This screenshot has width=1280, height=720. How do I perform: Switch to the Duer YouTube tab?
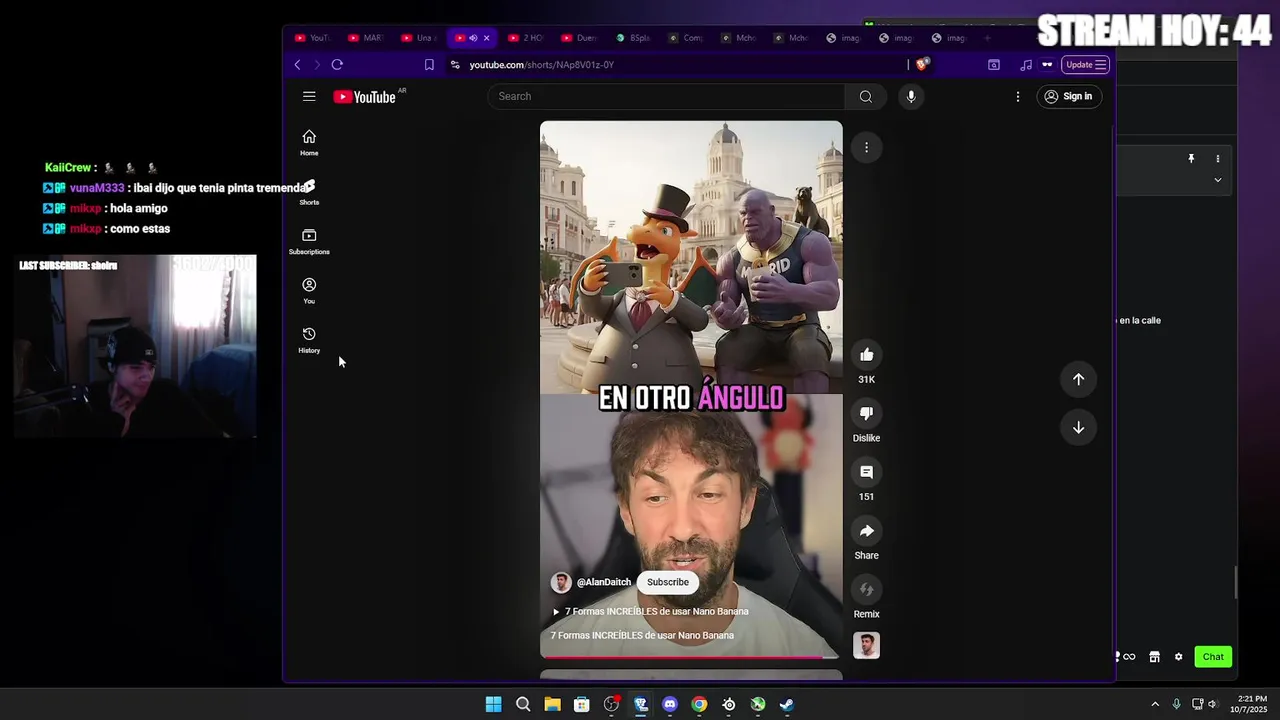click(x=579, y=38)
